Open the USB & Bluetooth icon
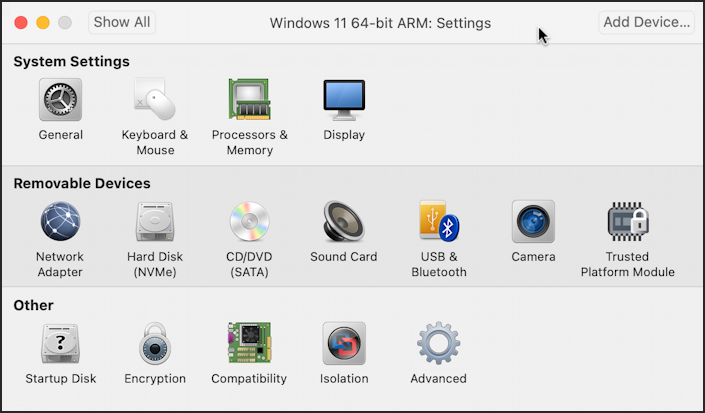The width and height of the screenshot is (705, 413). pos(439,221)
